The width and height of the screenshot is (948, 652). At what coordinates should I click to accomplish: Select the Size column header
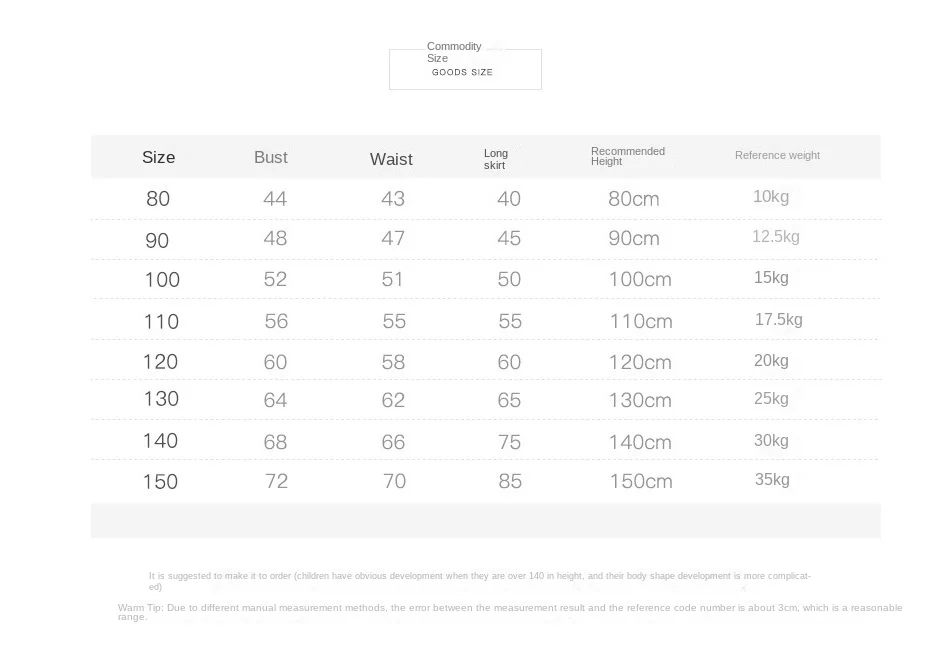click(x=158, y=157)
